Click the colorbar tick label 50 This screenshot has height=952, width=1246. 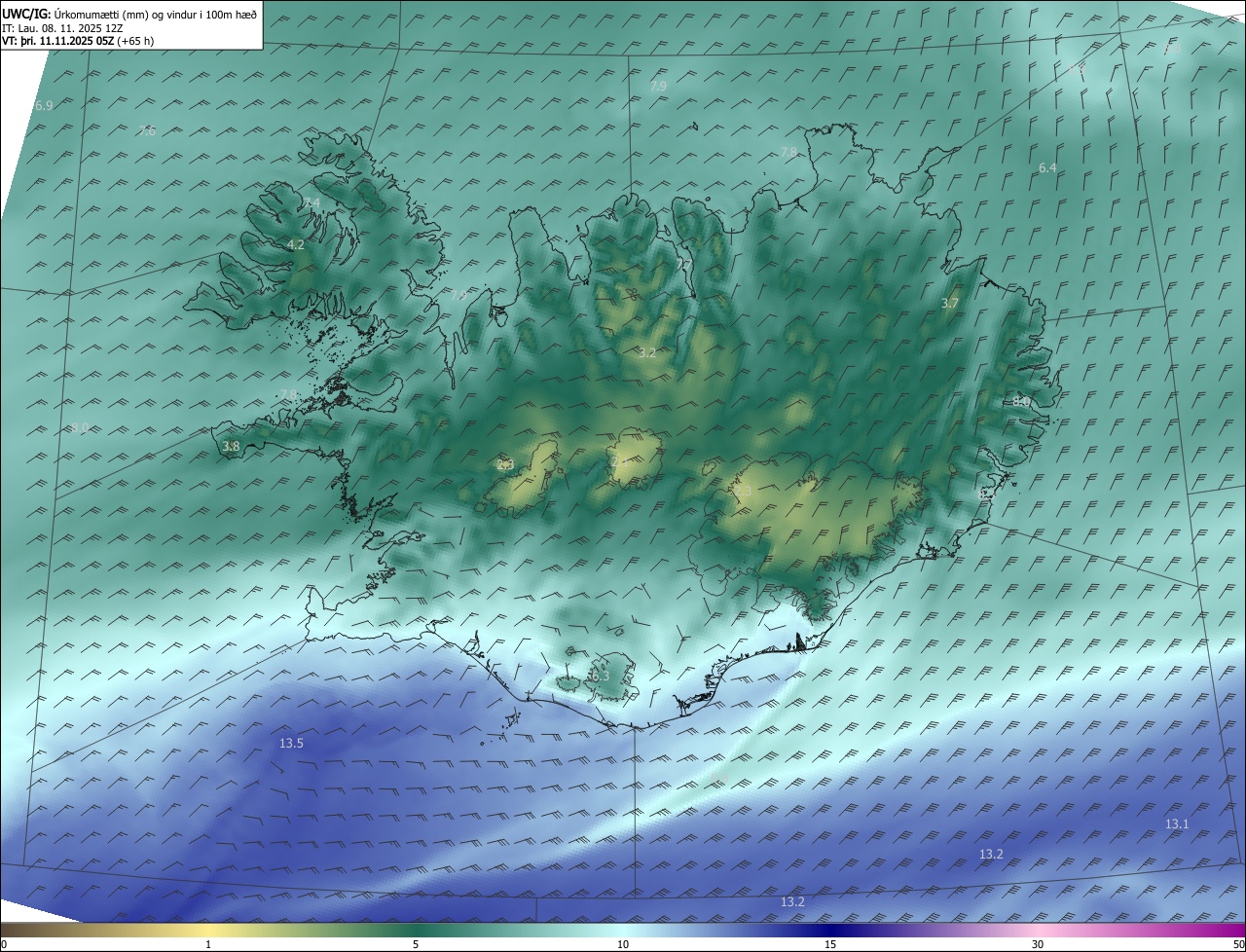pos(1238,944)
